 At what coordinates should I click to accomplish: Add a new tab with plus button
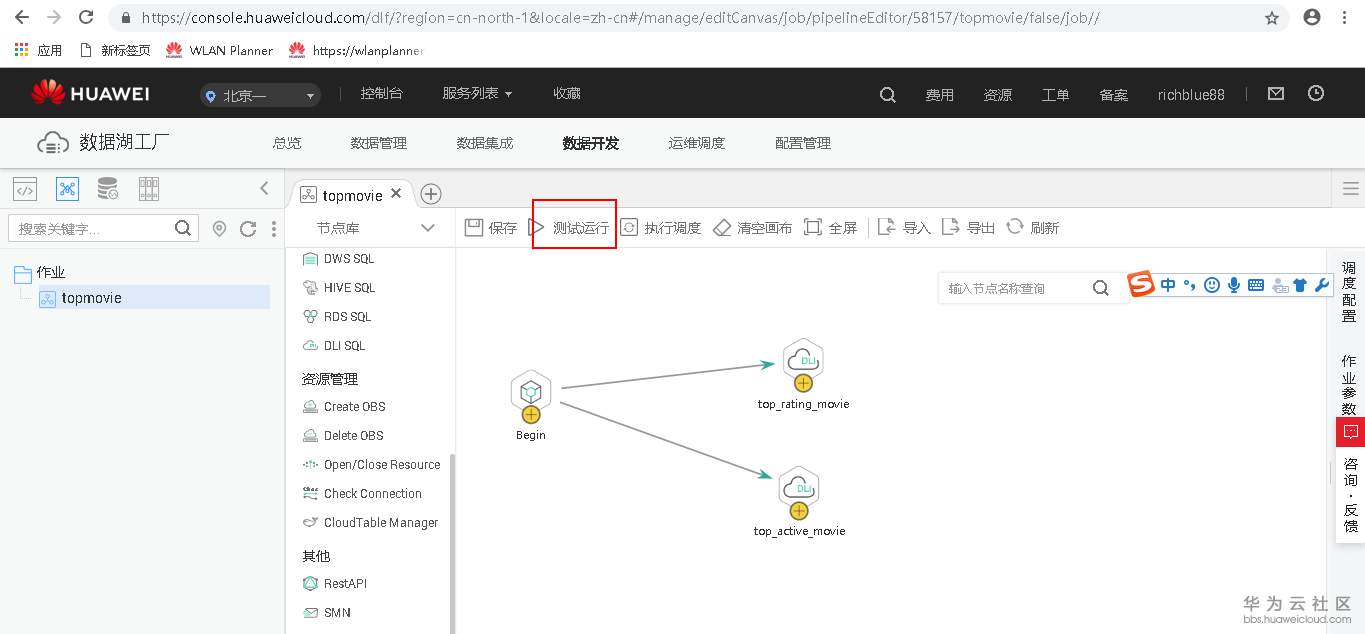point(430,194)
